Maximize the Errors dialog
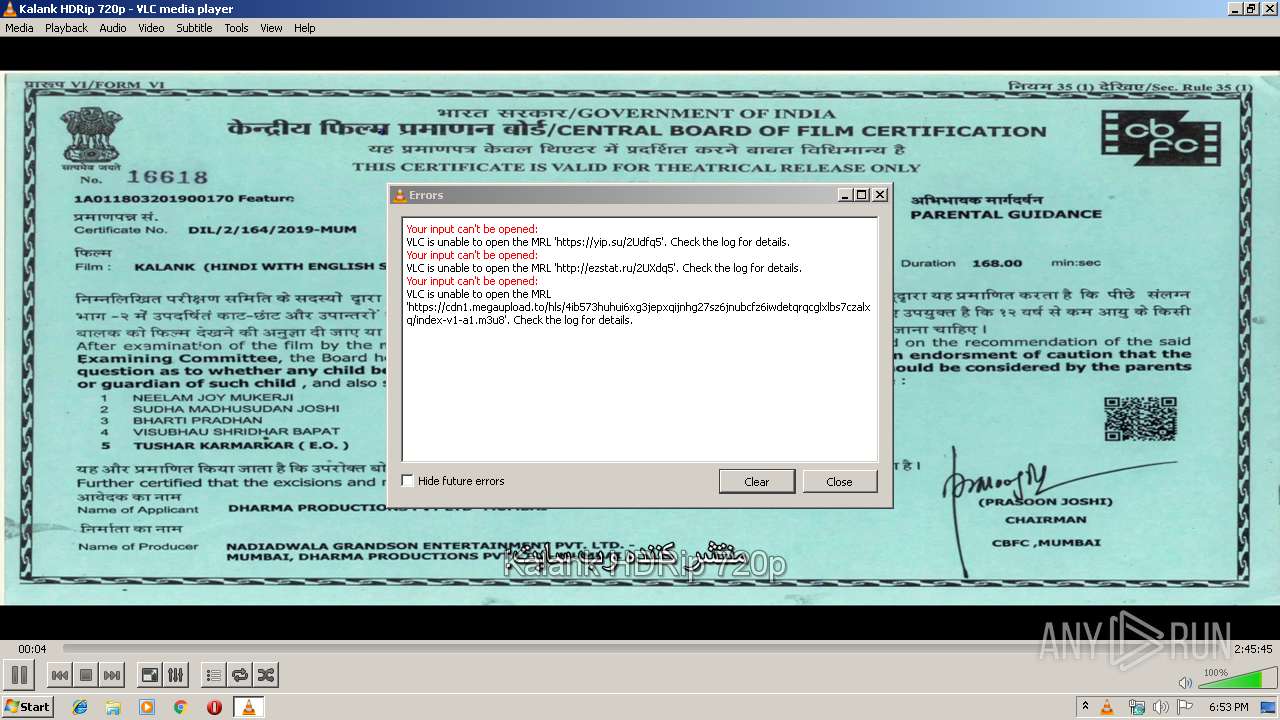 [862, 195]
